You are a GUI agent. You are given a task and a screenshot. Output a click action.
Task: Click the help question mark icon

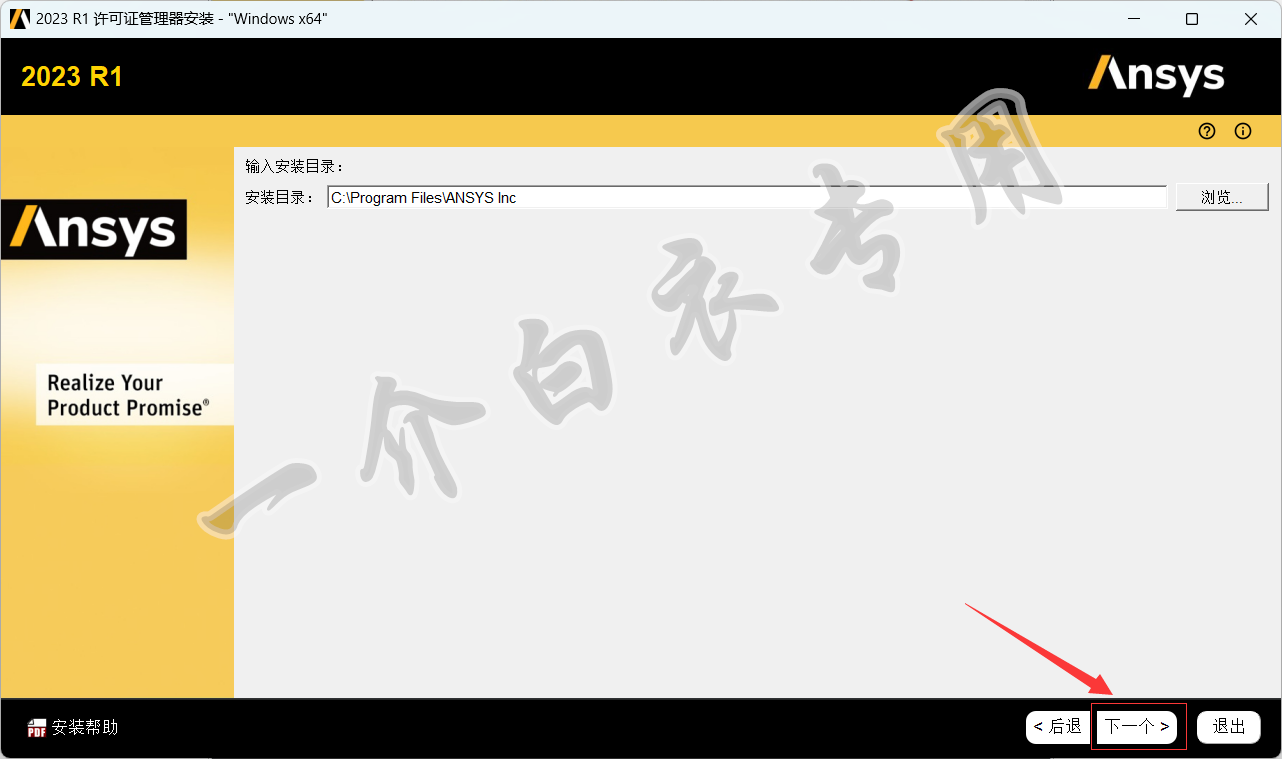[x=1207, y=131]
